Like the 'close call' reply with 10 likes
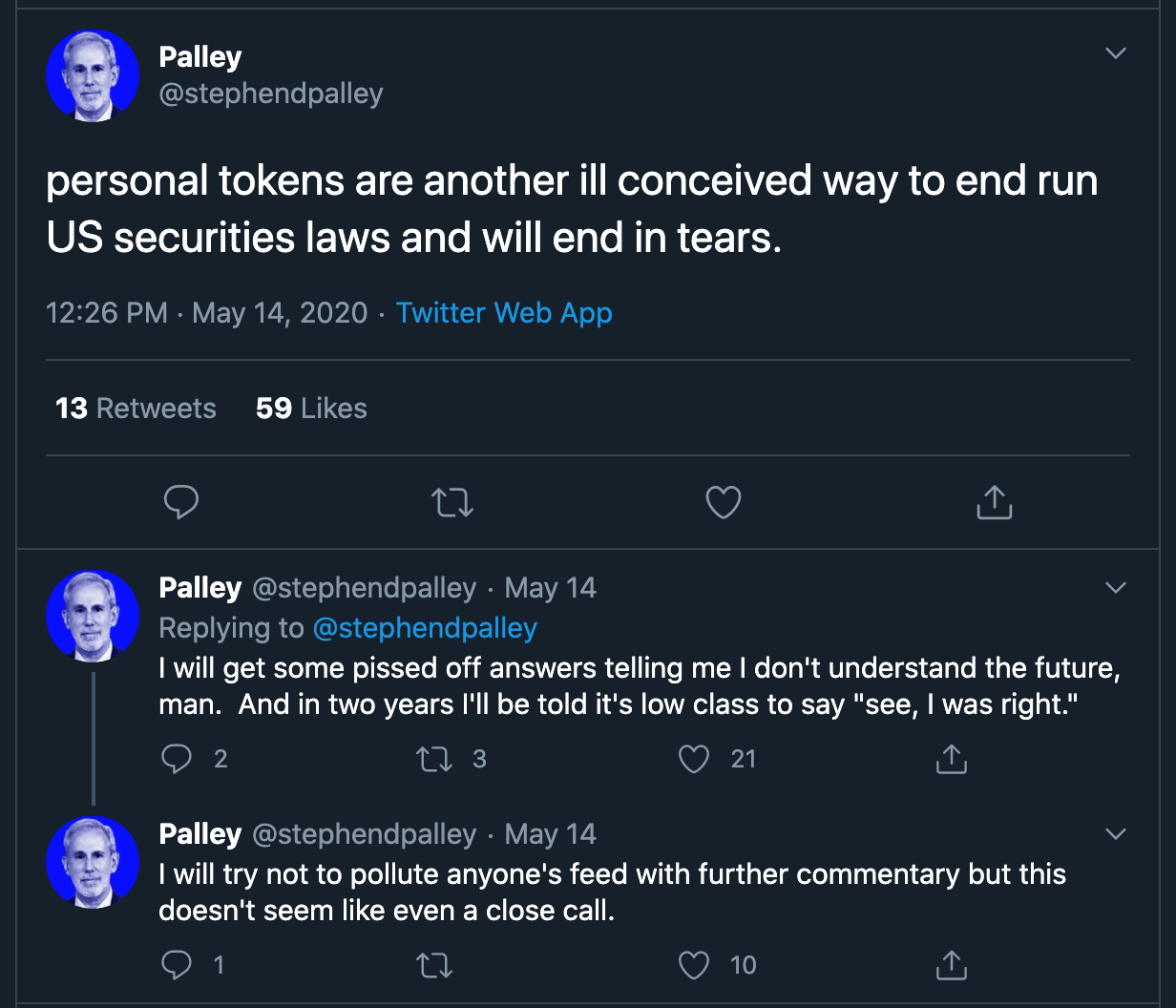This screenshot has height=1008, width=1176. point(694,966)
